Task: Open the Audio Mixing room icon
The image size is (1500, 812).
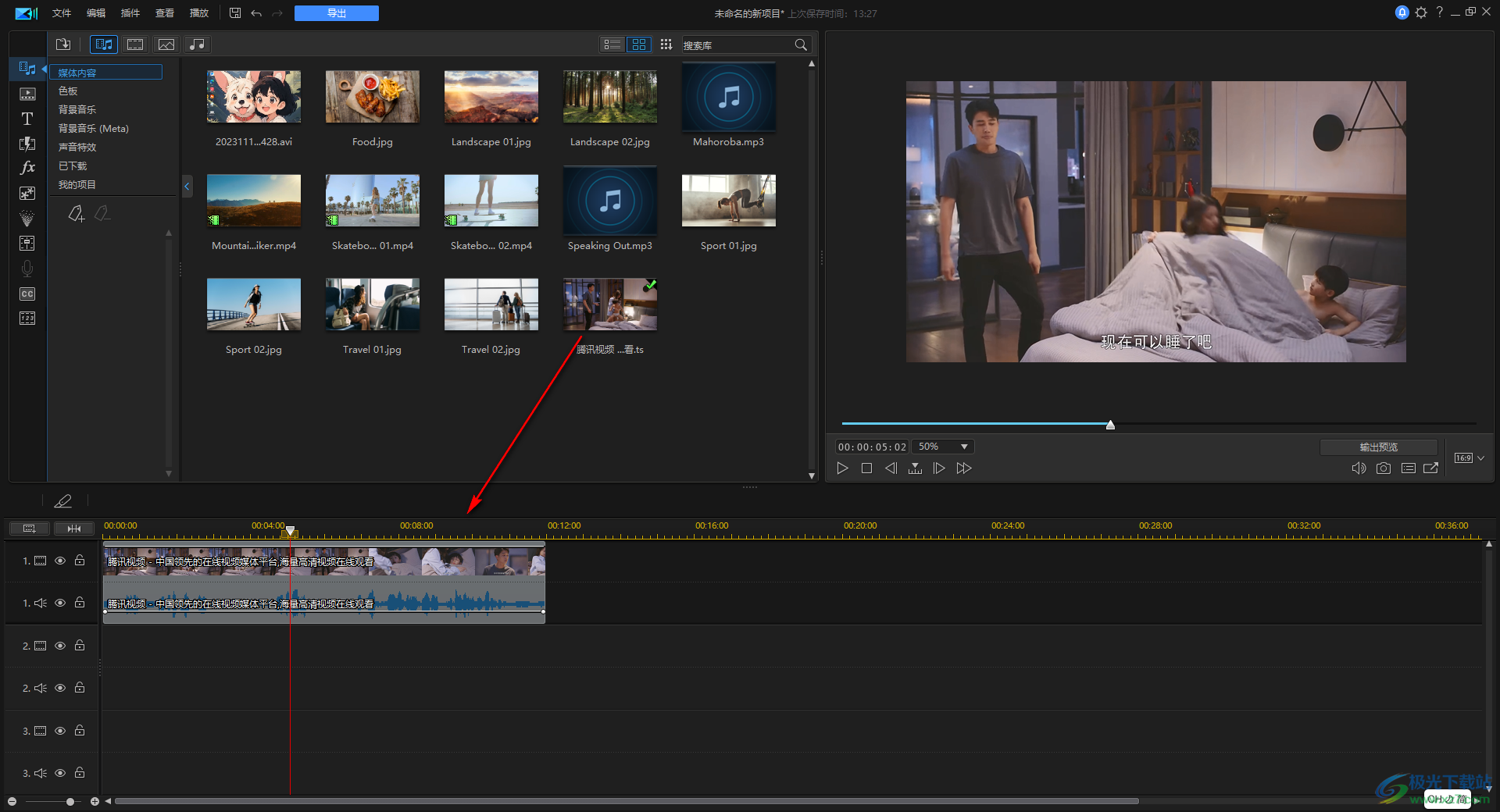Action: [x=27, y=243]
